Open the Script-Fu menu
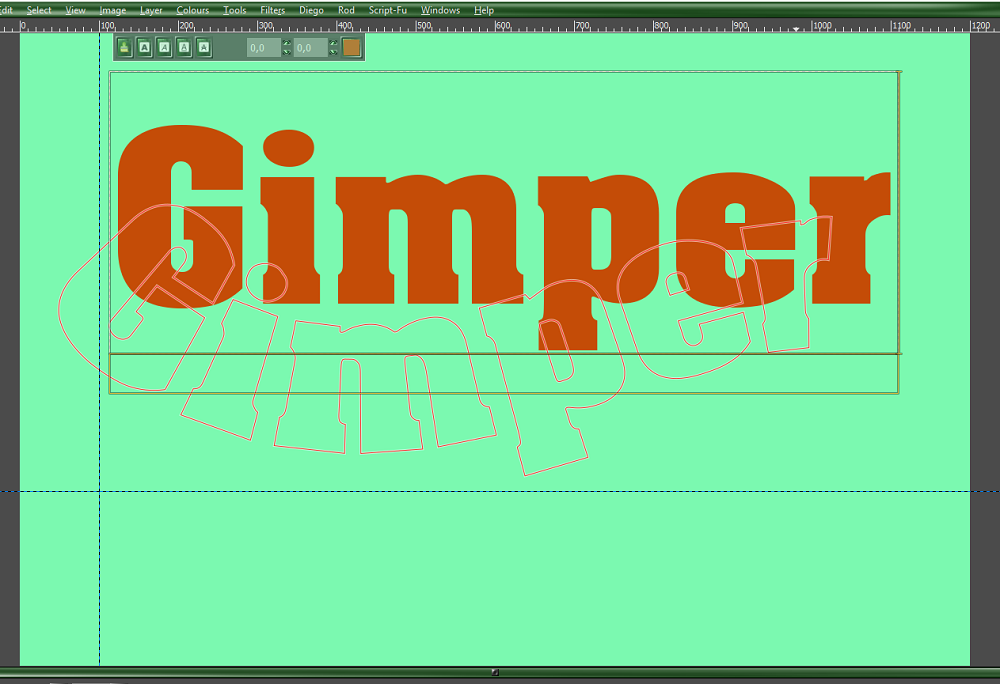Image resolution: width=1000 pixels, height=684 pixels. tap(388, 10)
